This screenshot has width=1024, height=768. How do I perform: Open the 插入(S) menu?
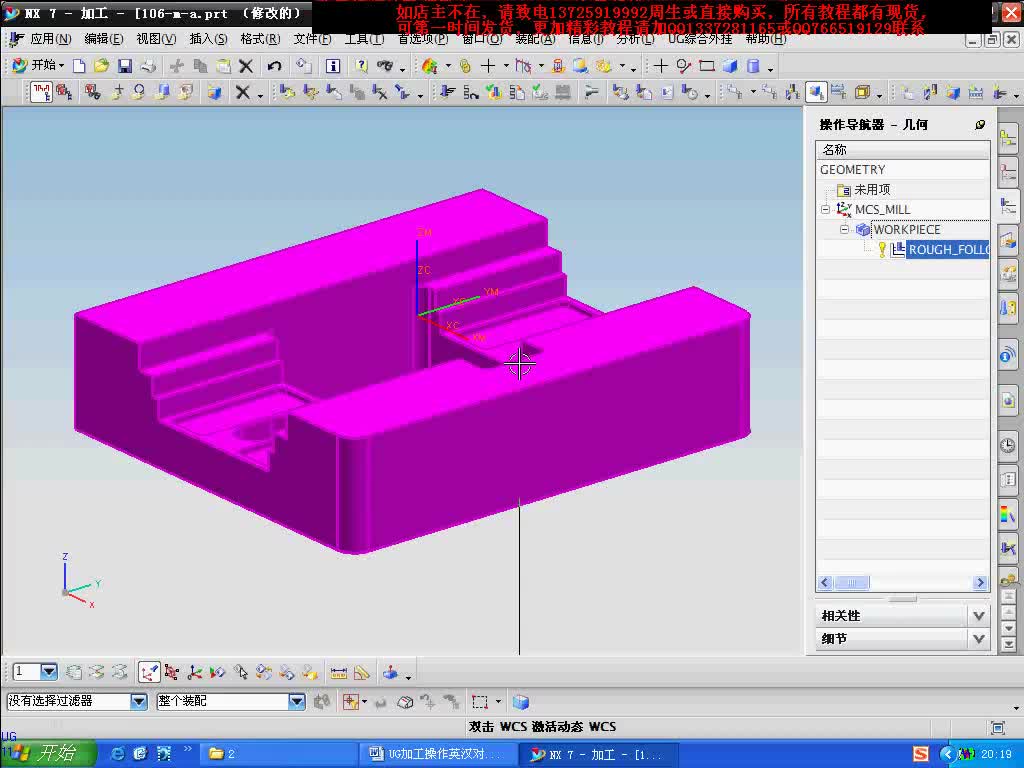(208, 39)
